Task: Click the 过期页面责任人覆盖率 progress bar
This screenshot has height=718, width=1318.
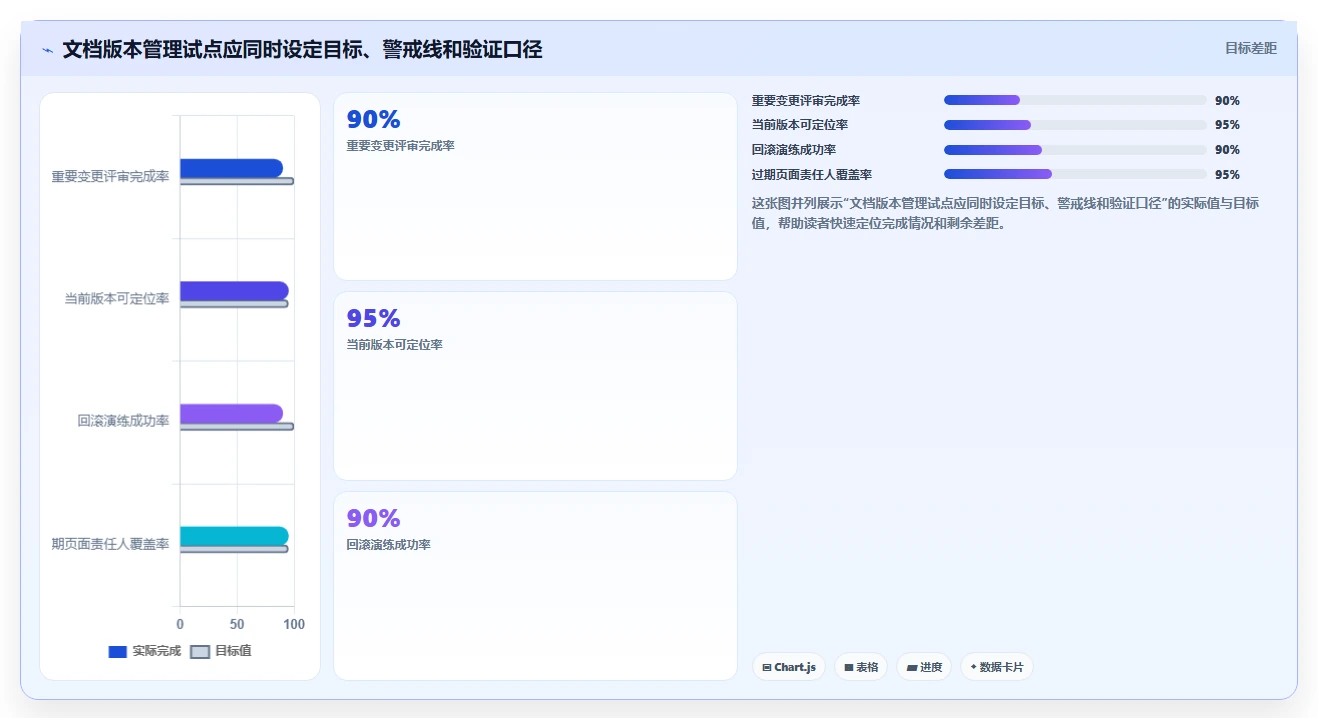Action: tap(1075, 174)
